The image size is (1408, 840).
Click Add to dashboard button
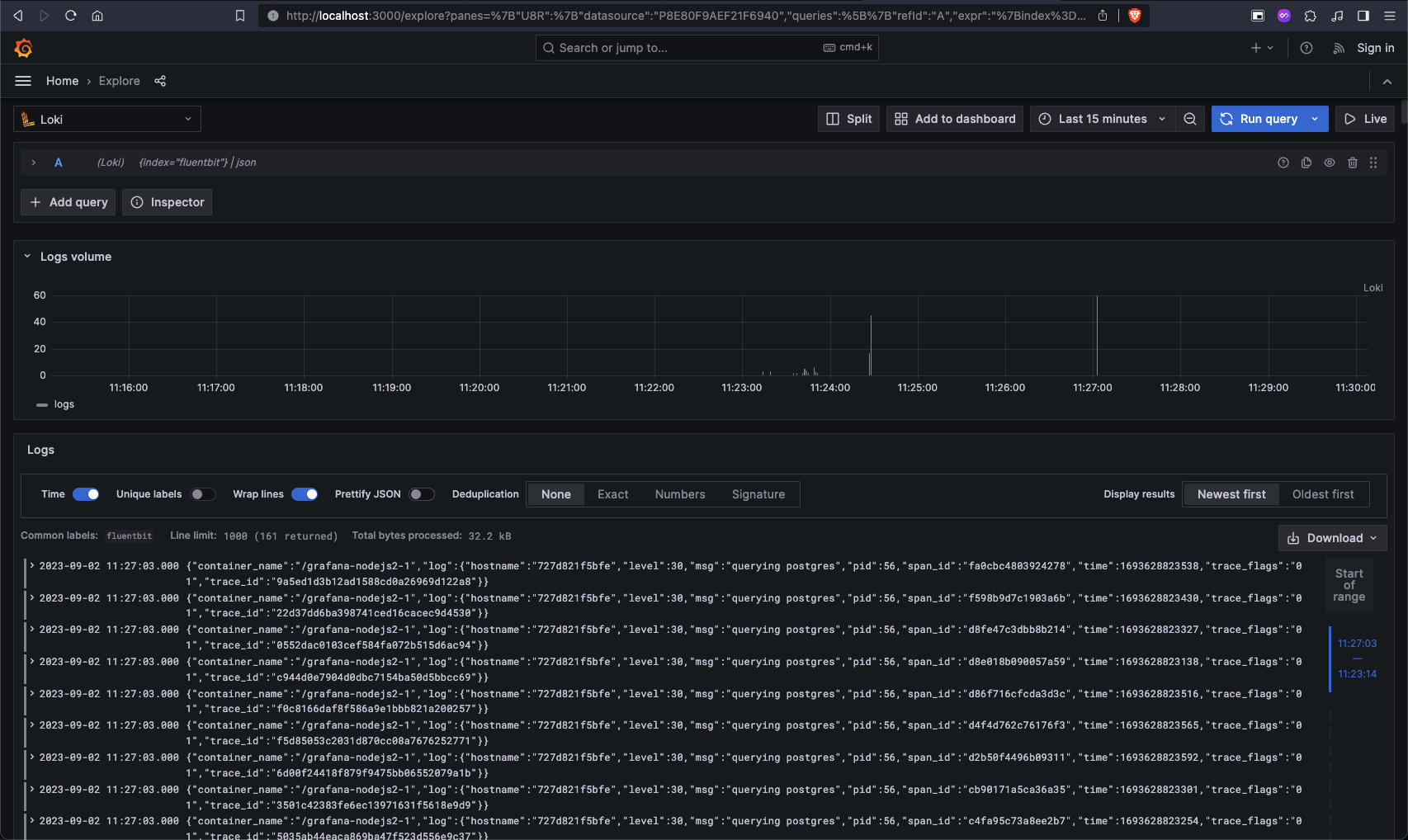(955, 119)
